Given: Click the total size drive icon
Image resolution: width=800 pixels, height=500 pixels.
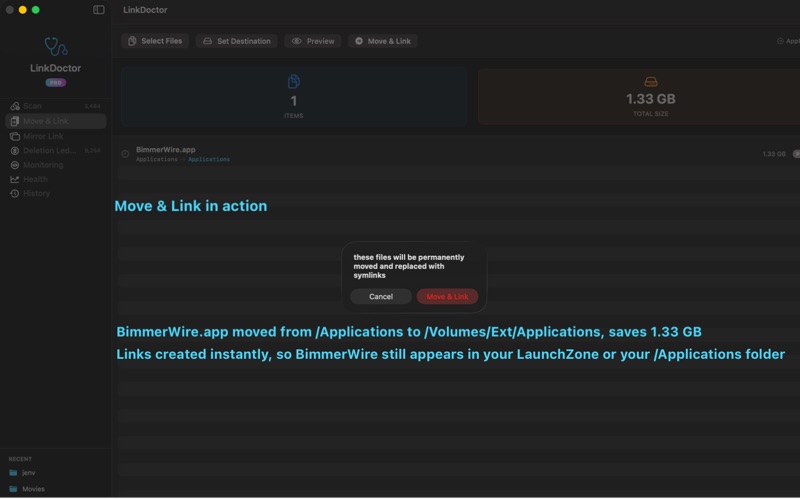Looking at the screenshot, I should tap(651, 82).
